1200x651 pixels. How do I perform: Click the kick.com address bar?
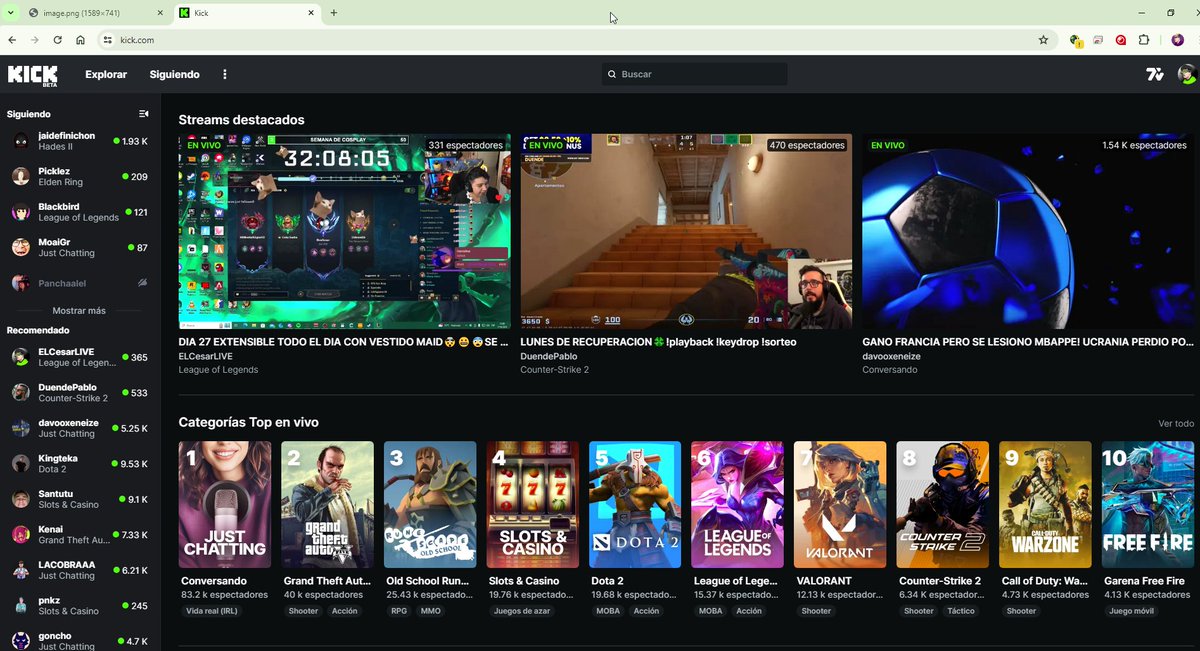point(575,40)
